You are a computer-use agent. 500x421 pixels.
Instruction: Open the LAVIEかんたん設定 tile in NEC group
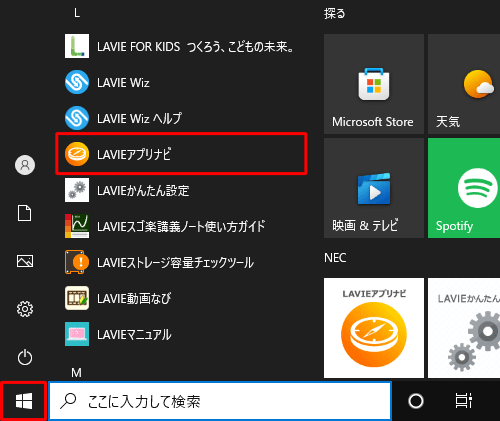point(464,328)
